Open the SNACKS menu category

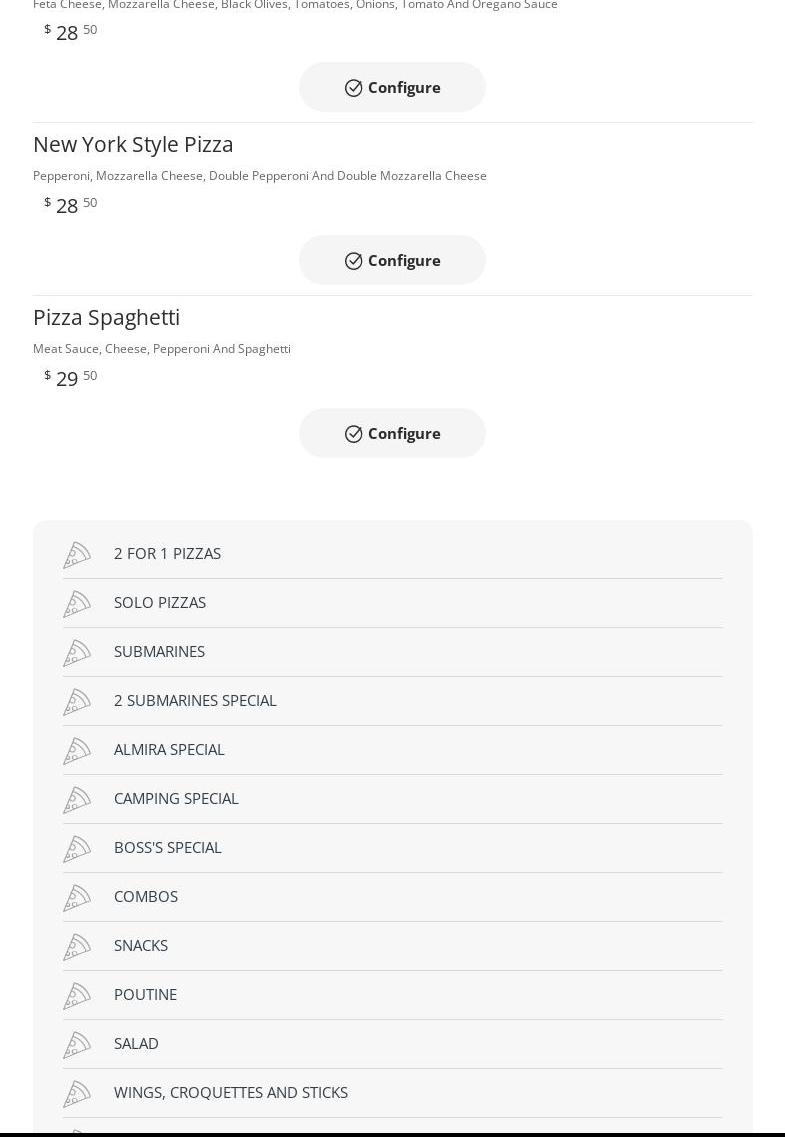(141, 945)
